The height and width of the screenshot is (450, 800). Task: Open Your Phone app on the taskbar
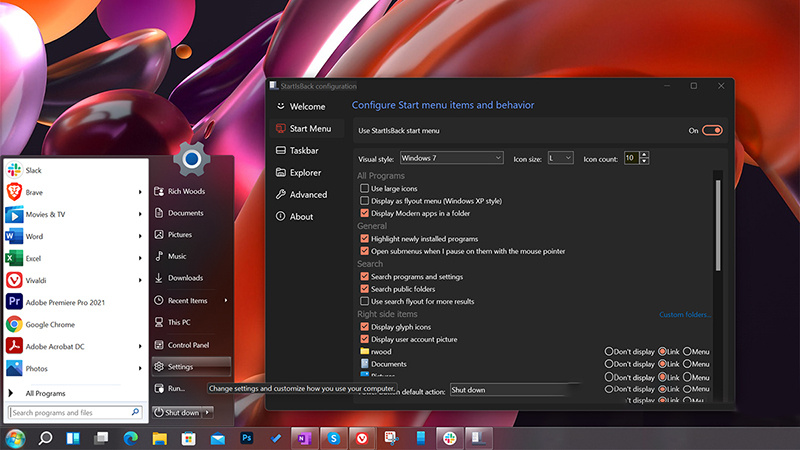(420, 438)
